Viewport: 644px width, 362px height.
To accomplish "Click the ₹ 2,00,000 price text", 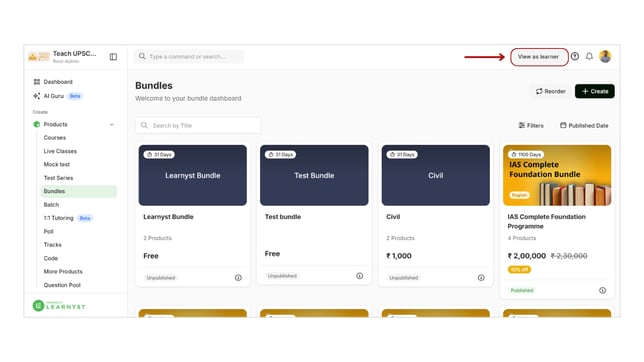I will pyautogui.click(x=527, y=256).
